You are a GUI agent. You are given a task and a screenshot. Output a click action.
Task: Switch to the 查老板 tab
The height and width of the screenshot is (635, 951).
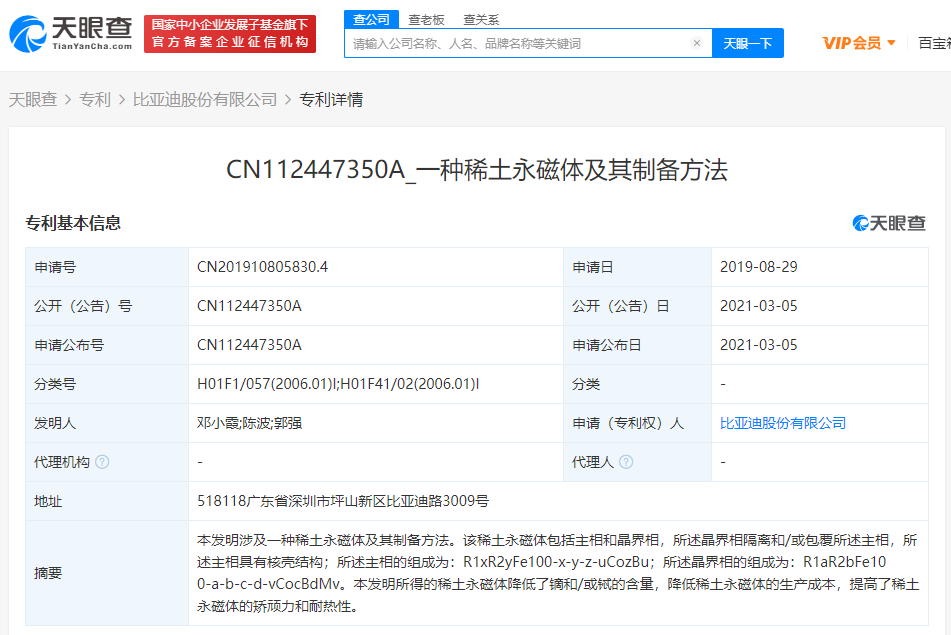[x=425, y=19]
